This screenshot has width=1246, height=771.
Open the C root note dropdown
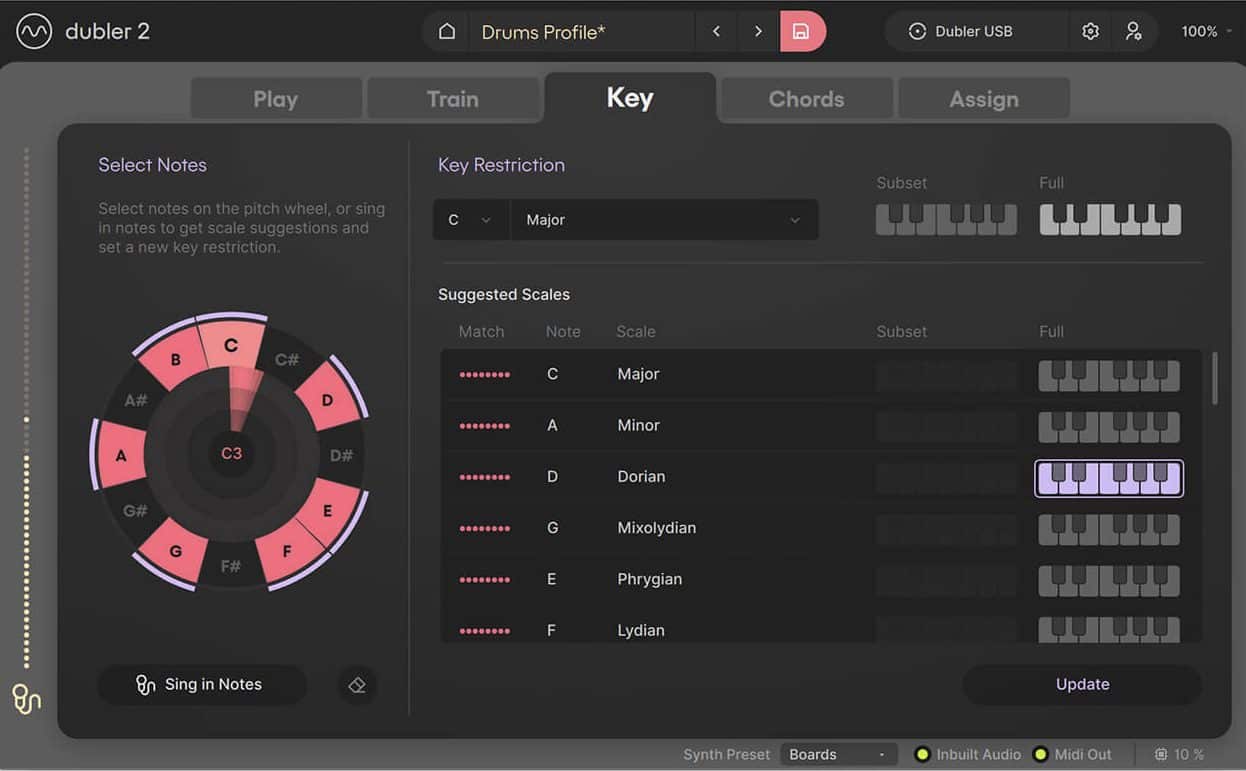pyautogui.click(x=470, y=219)
